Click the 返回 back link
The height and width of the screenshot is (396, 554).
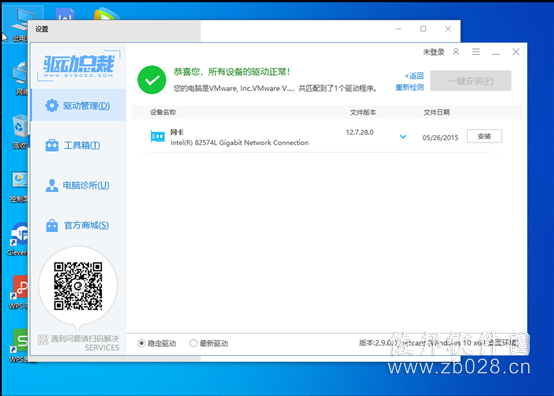click(414, 76)
